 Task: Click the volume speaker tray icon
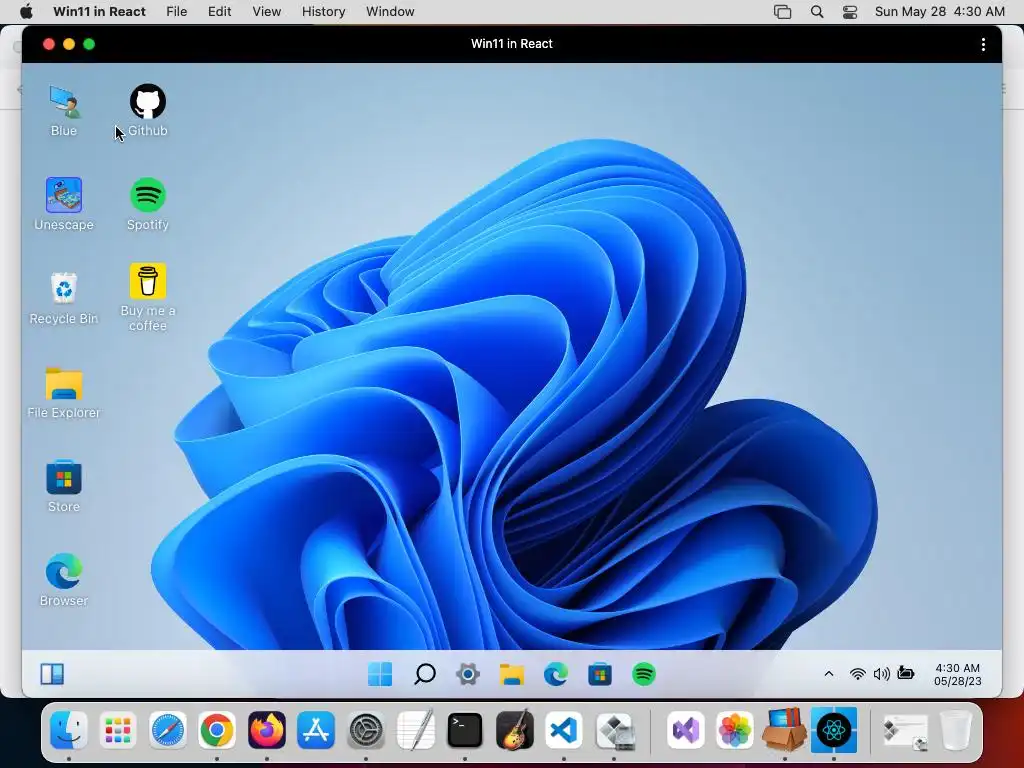pos(882,674)
